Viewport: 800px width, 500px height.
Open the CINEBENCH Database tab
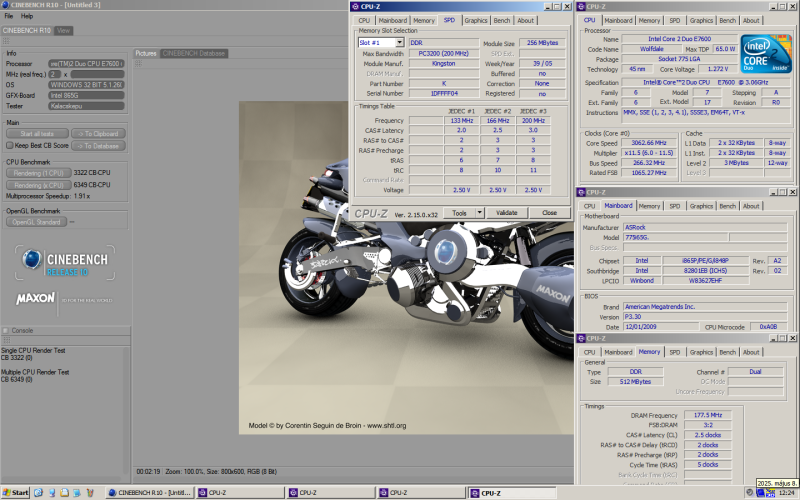pos(194,54)
